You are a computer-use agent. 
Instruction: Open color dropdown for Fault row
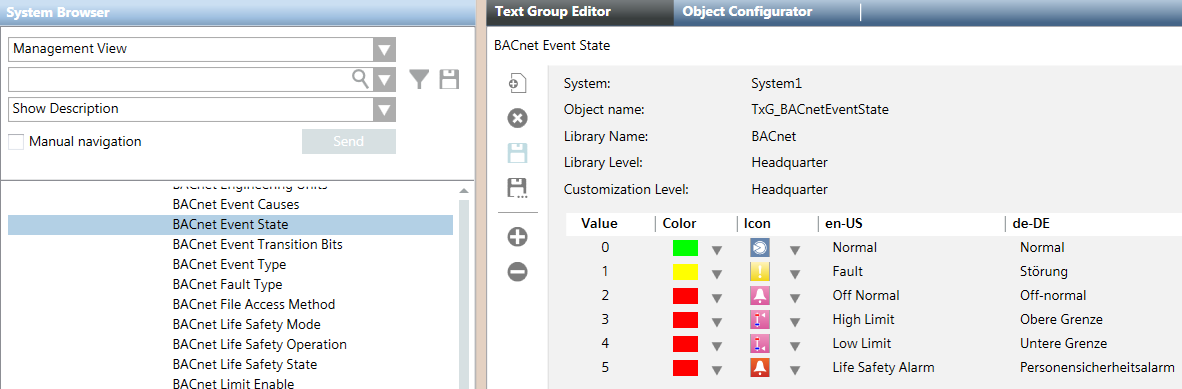(718, 274)
